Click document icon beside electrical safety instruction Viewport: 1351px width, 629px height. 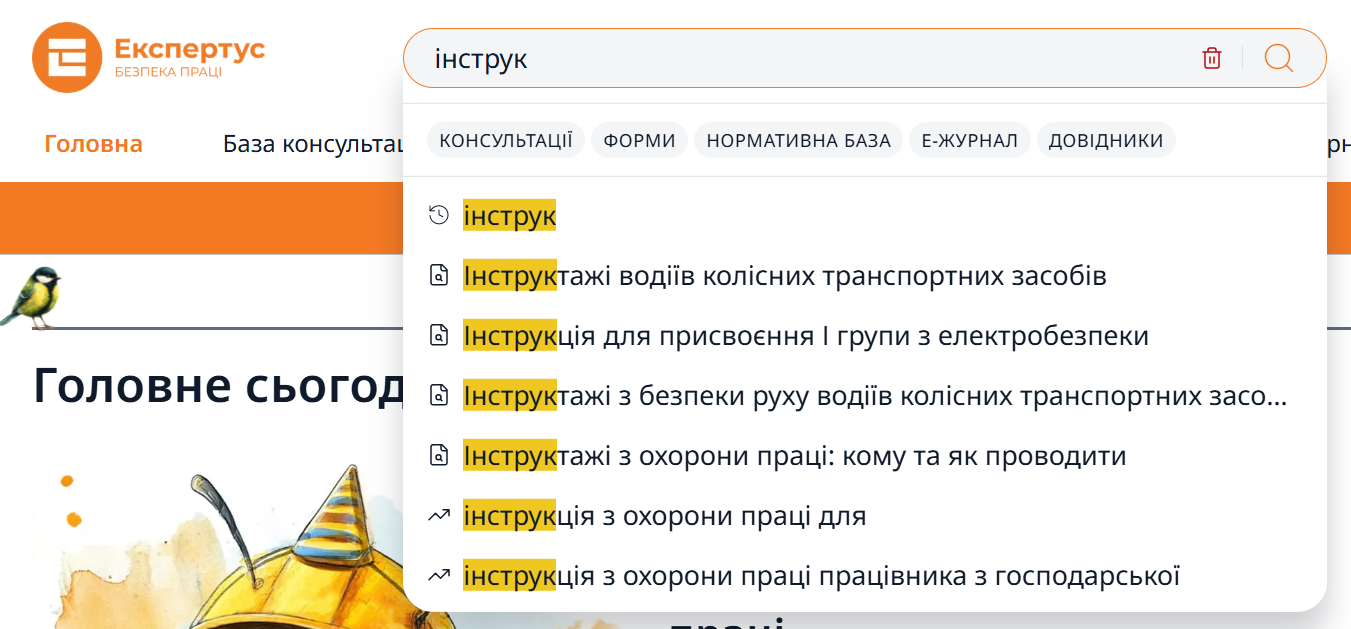point(438,336)
